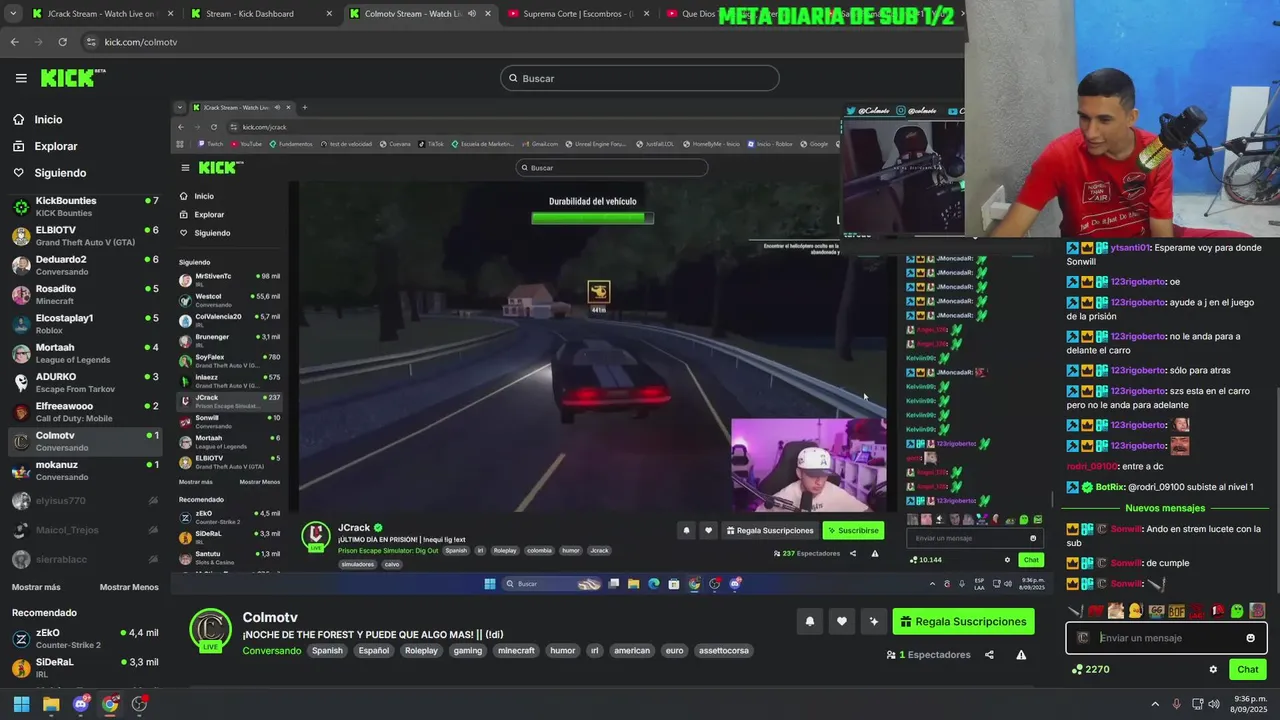Image resolution: width=1280 pixels, height=720 pixels.
Task: Insert the yellow duck emote
Action: [x=1135, y=611]
